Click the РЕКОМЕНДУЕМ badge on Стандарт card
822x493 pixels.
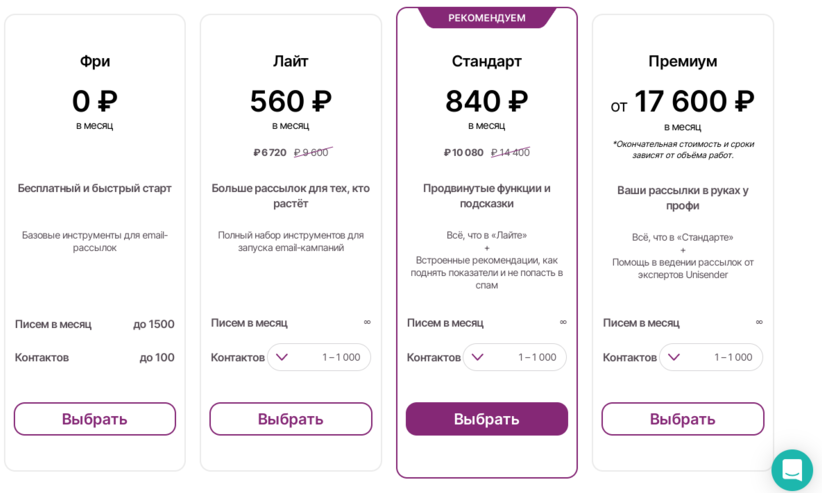pos(486,18)
